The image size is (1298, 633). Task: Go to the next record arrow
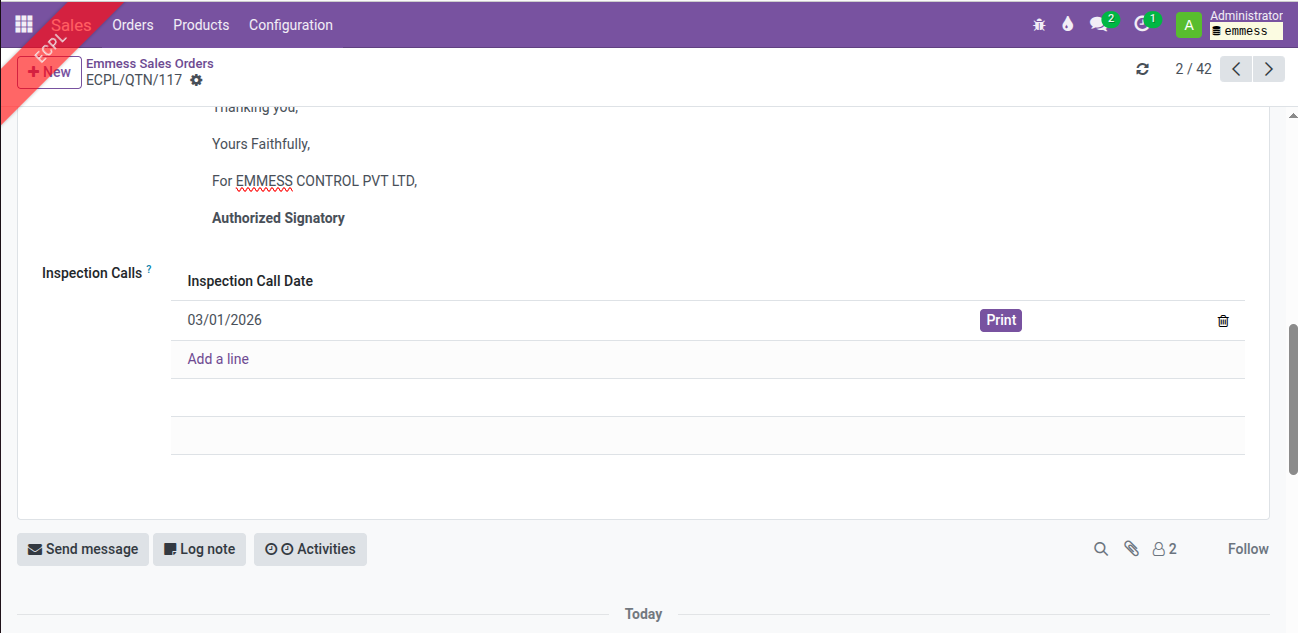point(1268,69)
